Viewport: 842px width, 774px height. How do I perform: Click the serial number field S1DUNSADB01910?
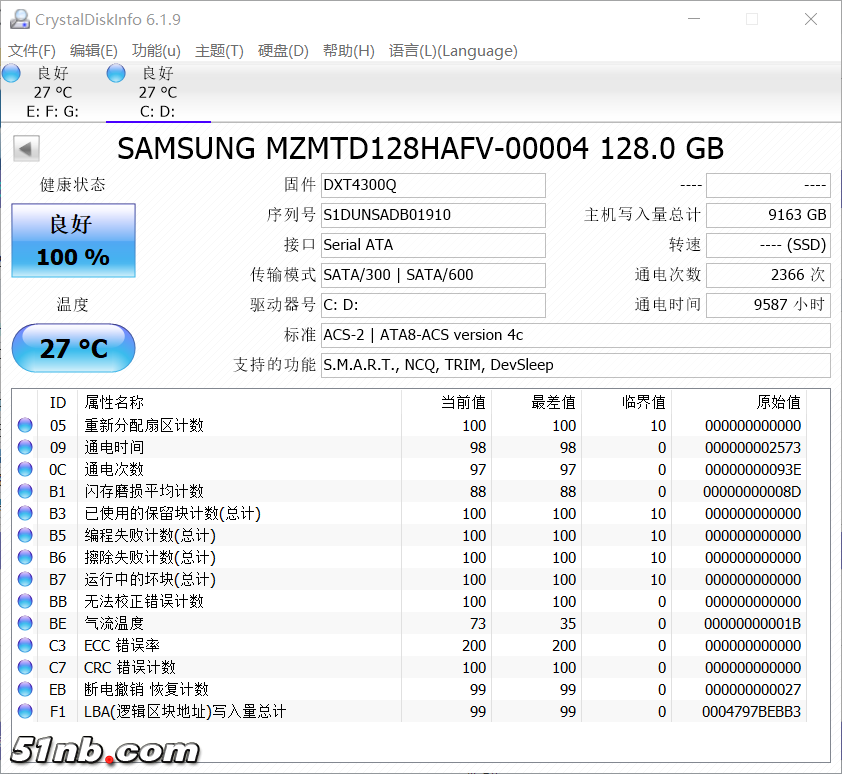click(433, 215)
